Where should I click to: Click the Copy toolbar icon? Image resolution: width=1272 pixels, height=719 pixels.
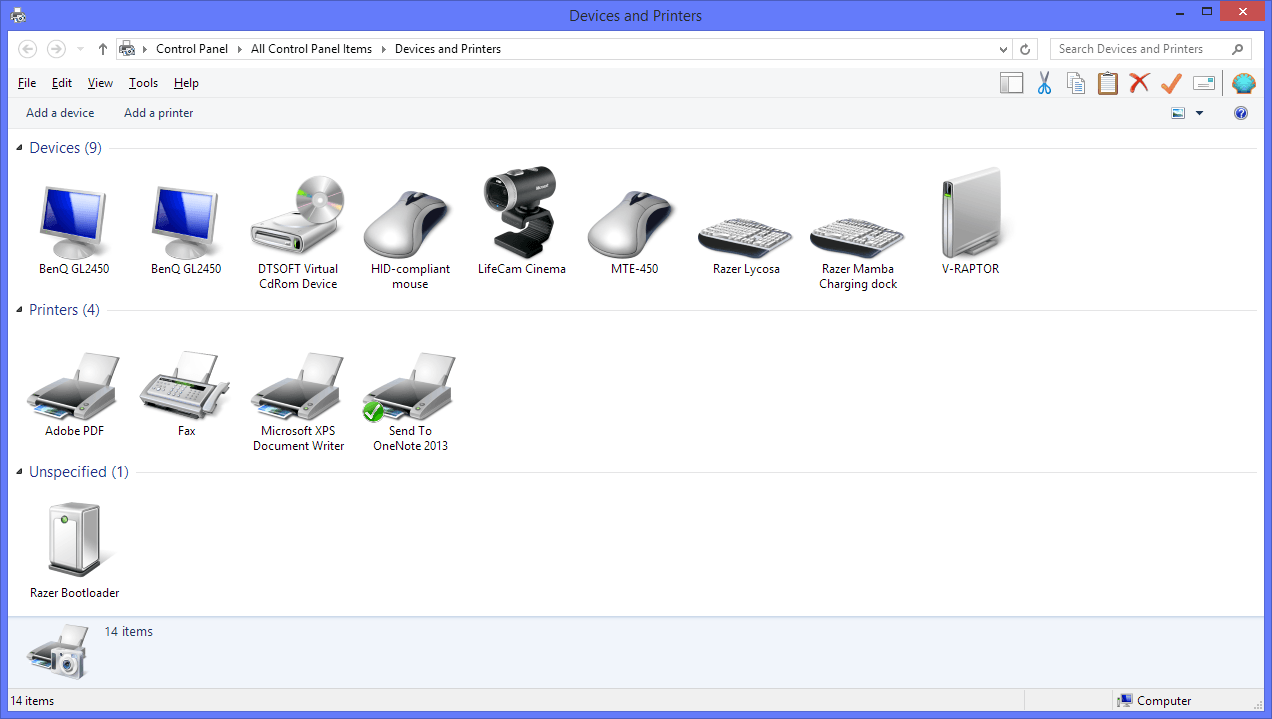[1076, 83]
